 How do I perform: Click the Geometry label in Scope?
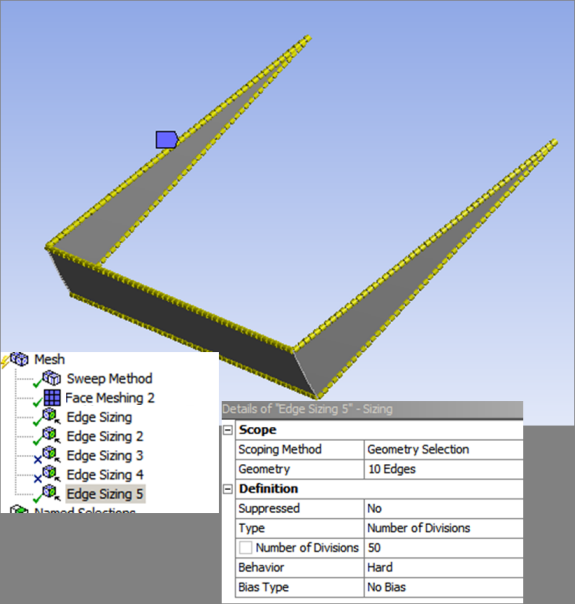264,469
